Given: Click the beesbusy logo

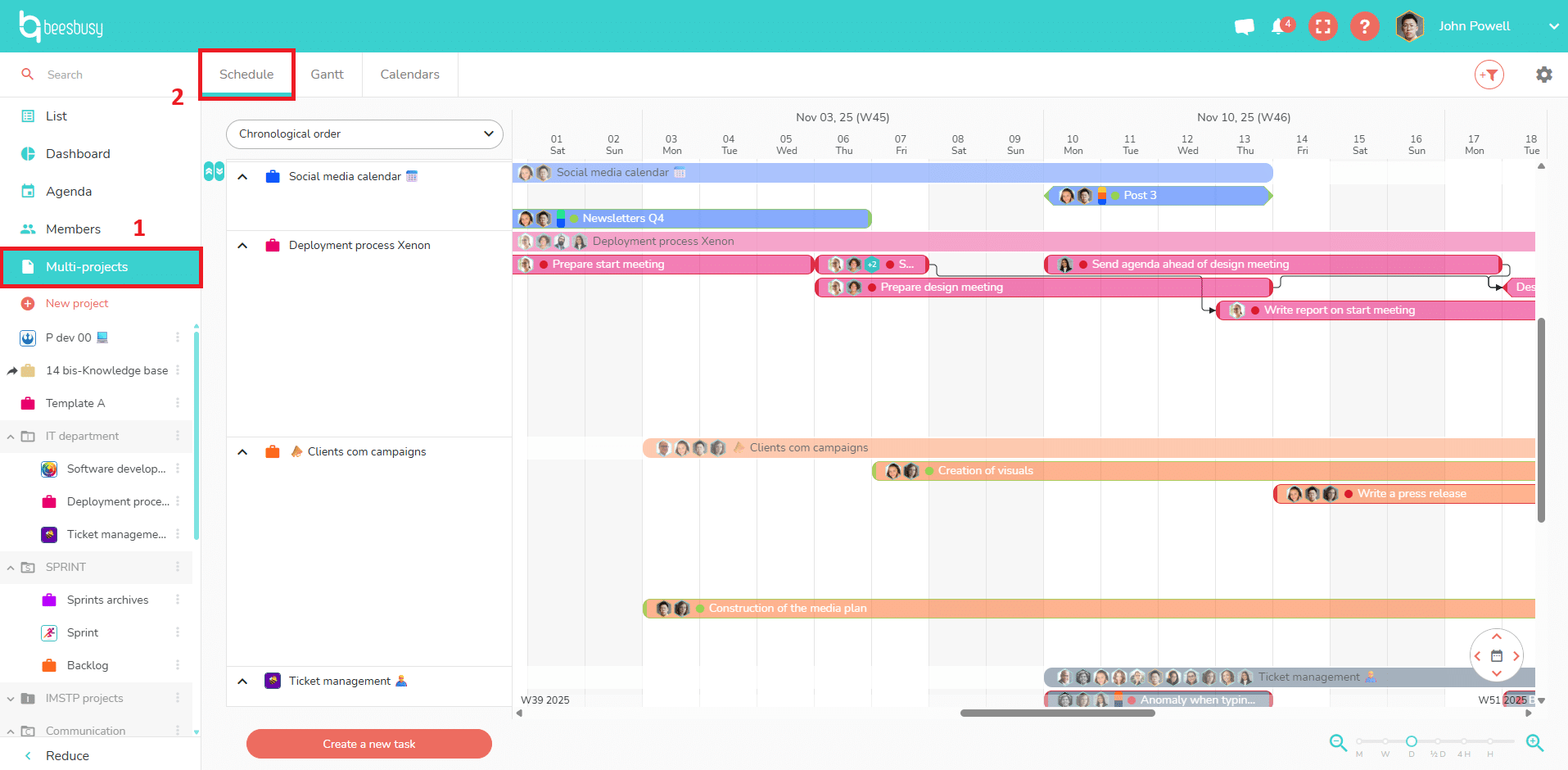Looking at the screenshot, I should [x=61, y=26].
